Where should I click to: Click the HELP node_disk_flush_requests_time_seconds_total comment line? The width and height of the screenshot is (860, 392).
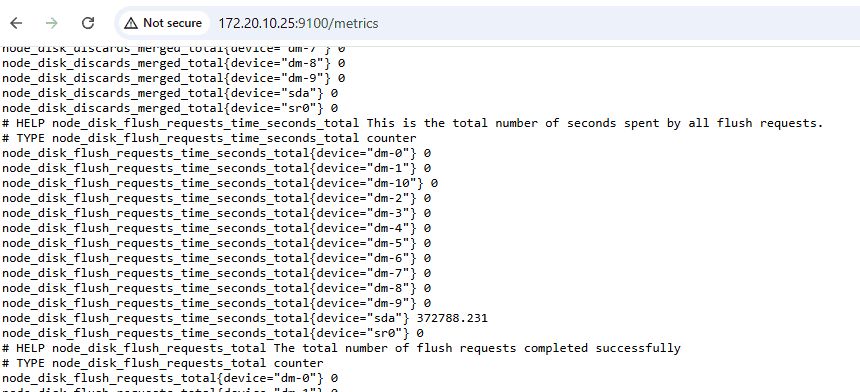click(x=412, y=123)
